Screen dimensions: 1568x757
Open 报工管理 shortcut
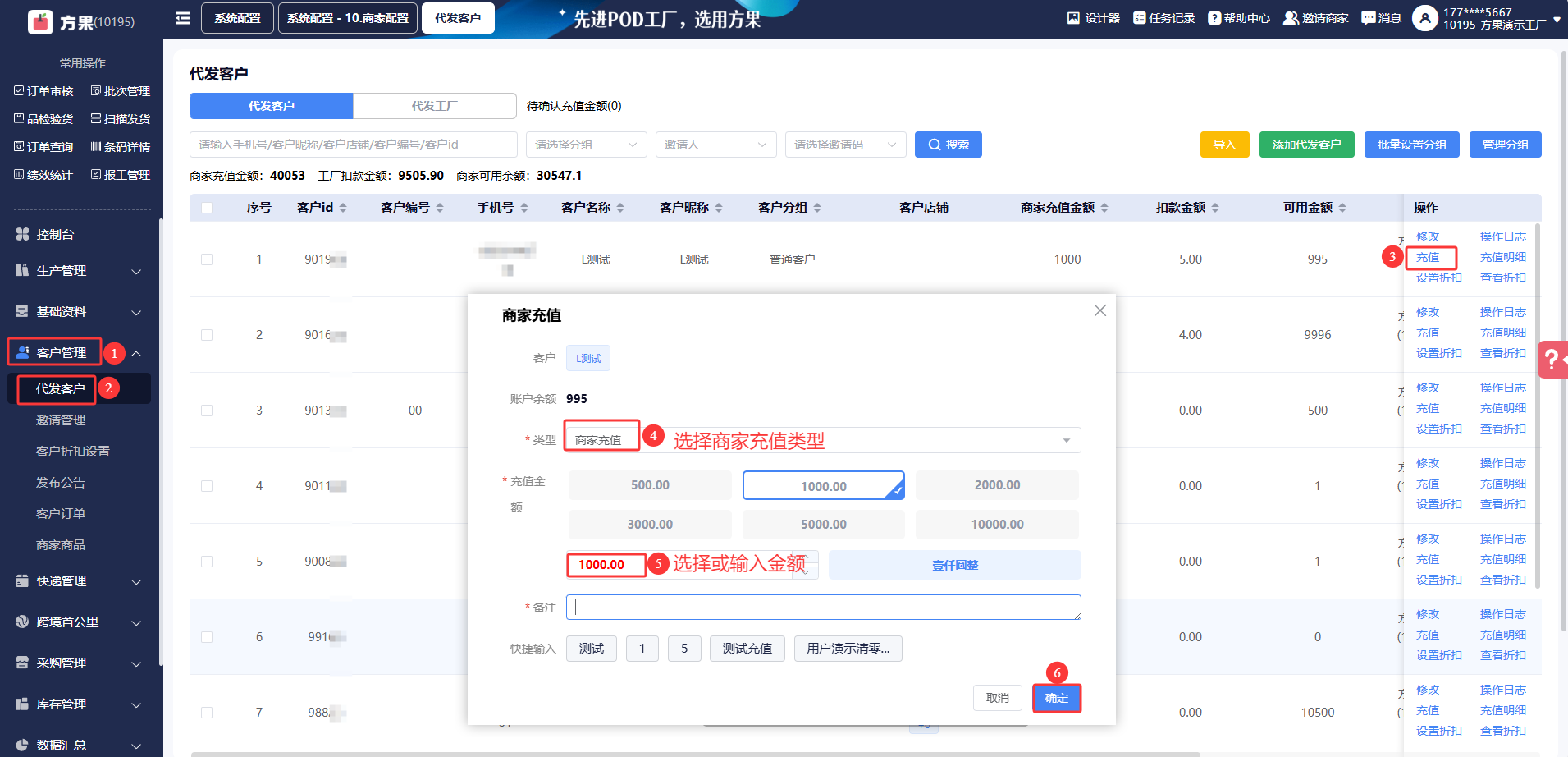pos(121,175)
